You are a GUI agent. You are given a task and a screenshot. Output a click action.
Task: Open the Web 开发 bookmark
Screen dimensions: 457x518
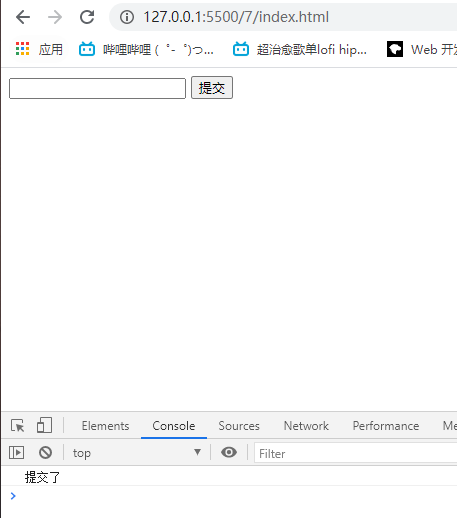[421, 49]
